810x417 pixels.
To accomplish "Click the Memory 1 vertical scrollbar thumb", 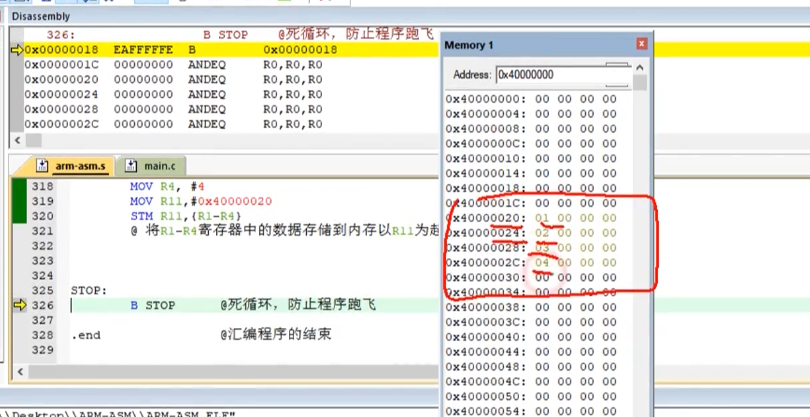I will (x=640, y=83).
